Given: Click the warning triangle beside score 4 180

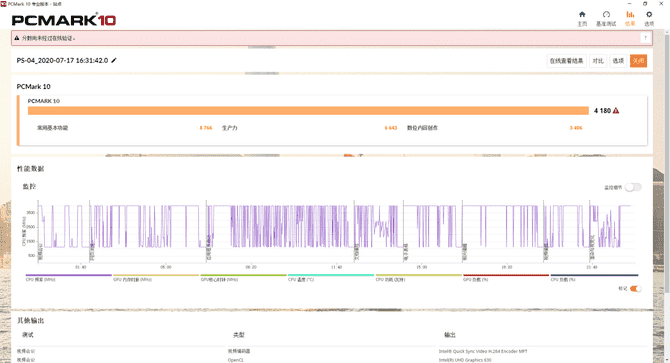Looking at the screenshot, I should pos(616,111).
